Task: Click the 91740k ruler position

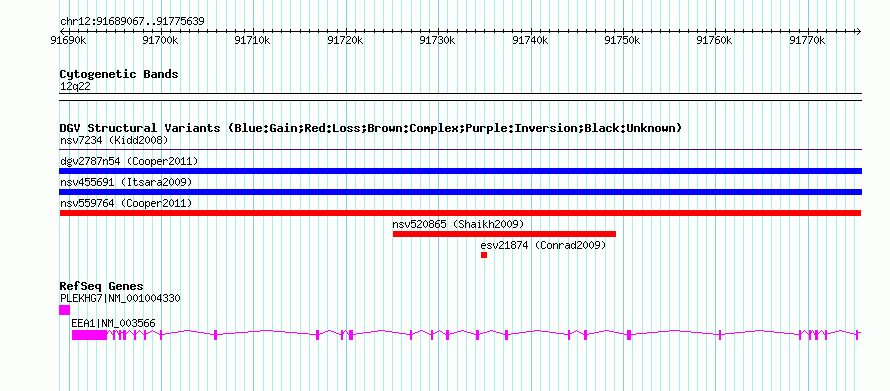Action: coord(531,40)
